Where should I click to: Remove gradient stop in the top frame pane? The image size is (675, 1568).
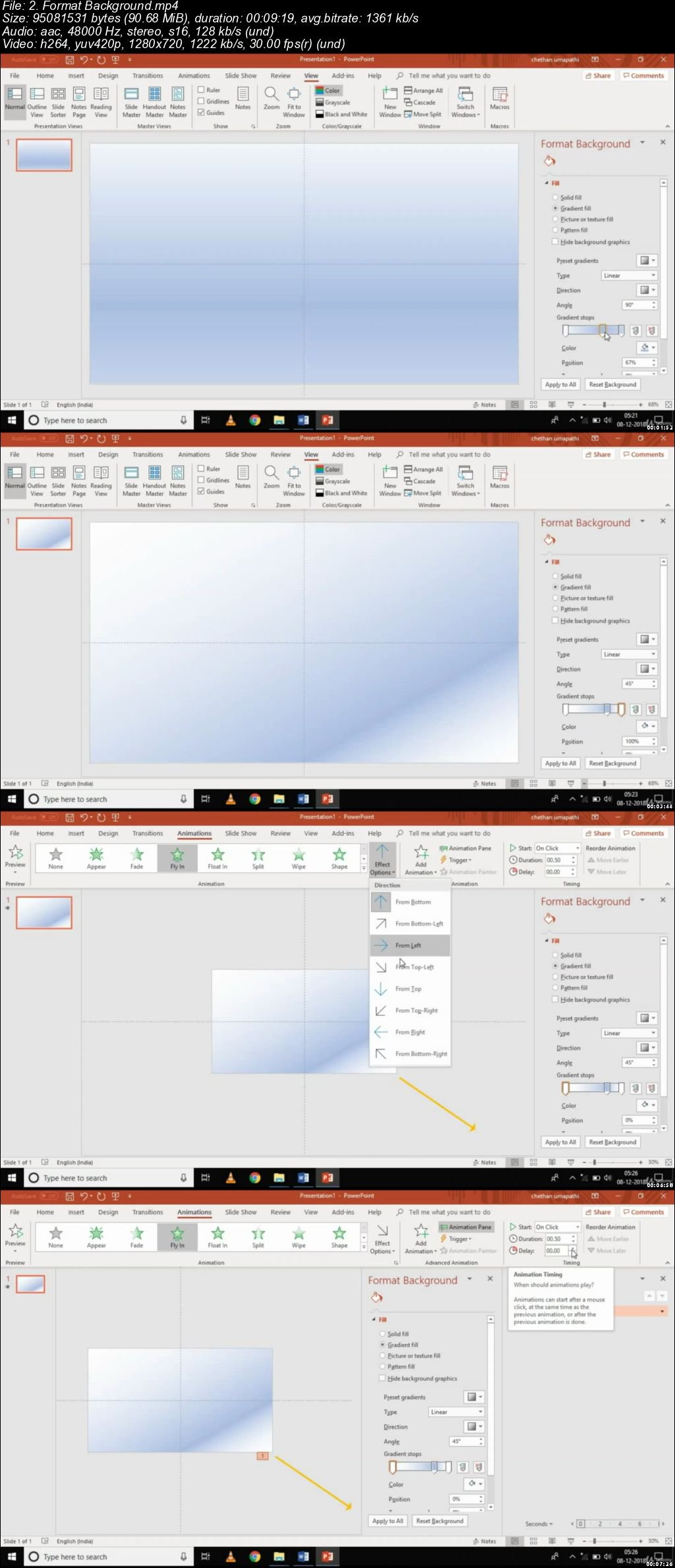[x=651, y=331]
